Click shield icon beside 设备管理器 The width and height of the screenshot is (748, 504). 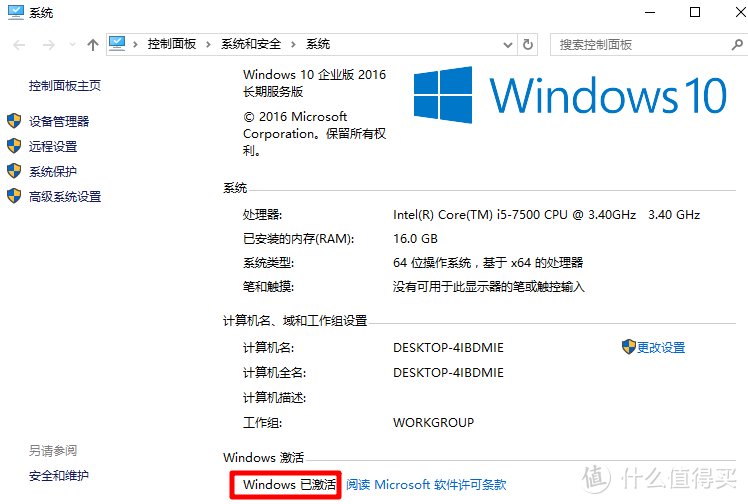(14, 121)
